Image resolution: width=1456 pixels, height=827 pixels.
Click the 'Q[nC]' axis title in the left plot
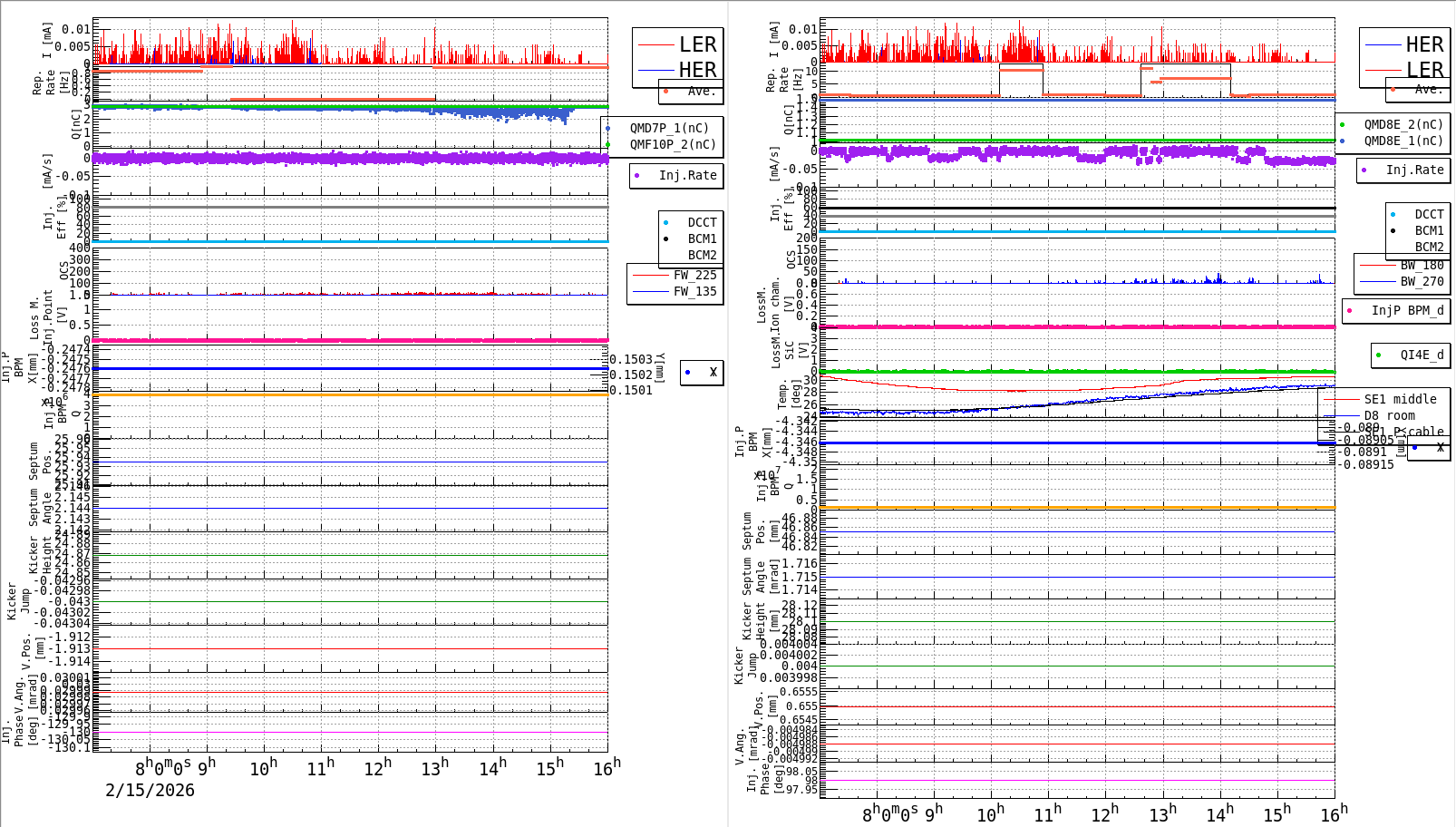coord(76,123)
